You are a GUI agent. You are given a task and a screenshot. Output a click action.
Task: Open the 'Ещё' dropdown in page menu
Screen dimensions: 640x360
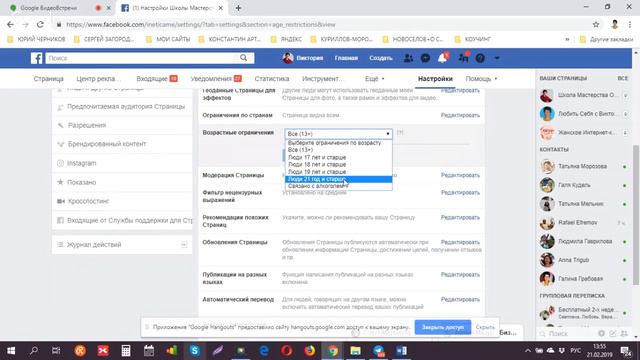coord(374,79)
